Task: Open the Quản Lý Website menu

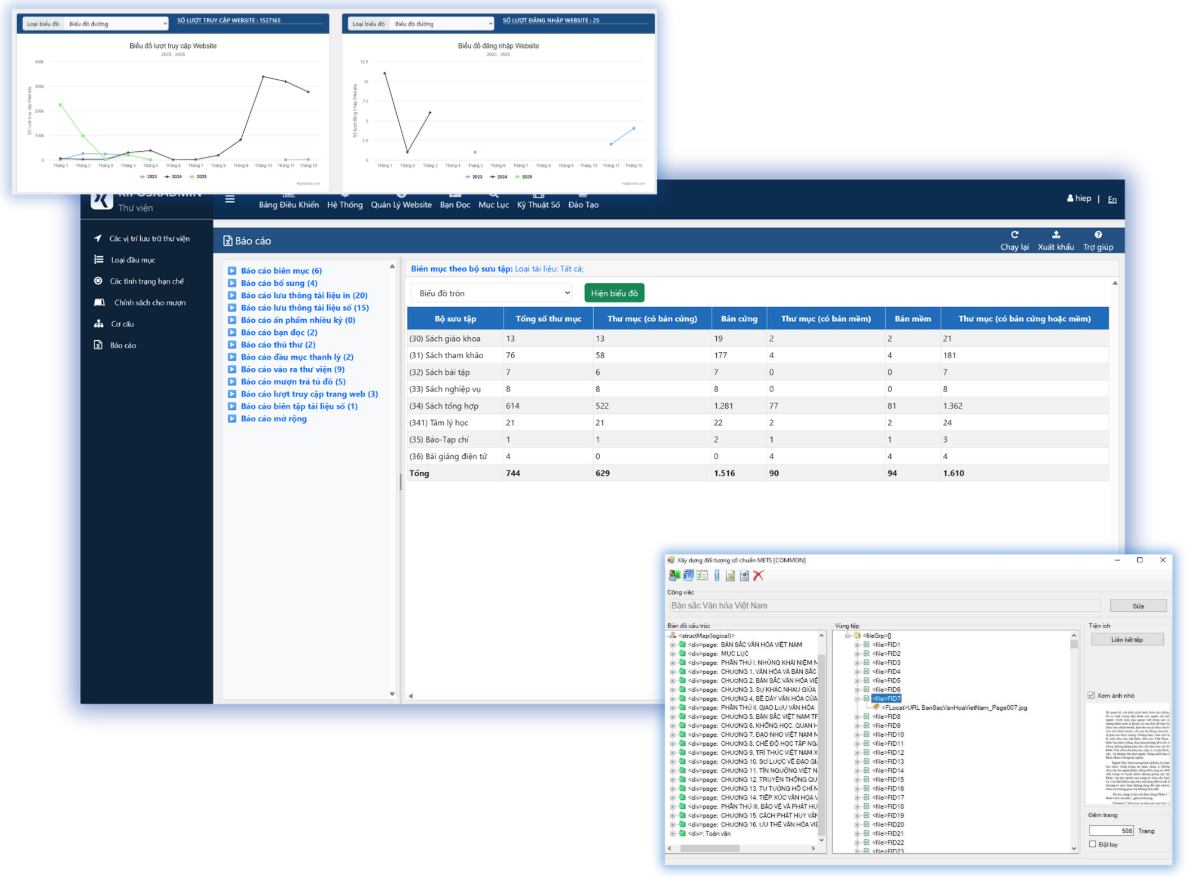Action: (401, 205)
